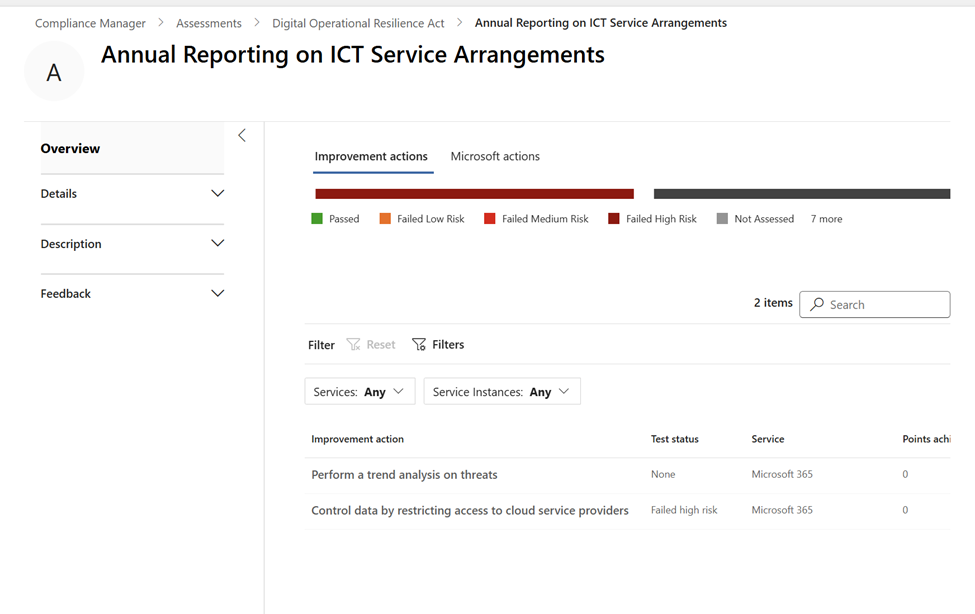Go to Compliance Manager breadcrumb
Image resolution: width=975 pixels, height=614 pixels.
pyautogui.click(x=90, y=22)
